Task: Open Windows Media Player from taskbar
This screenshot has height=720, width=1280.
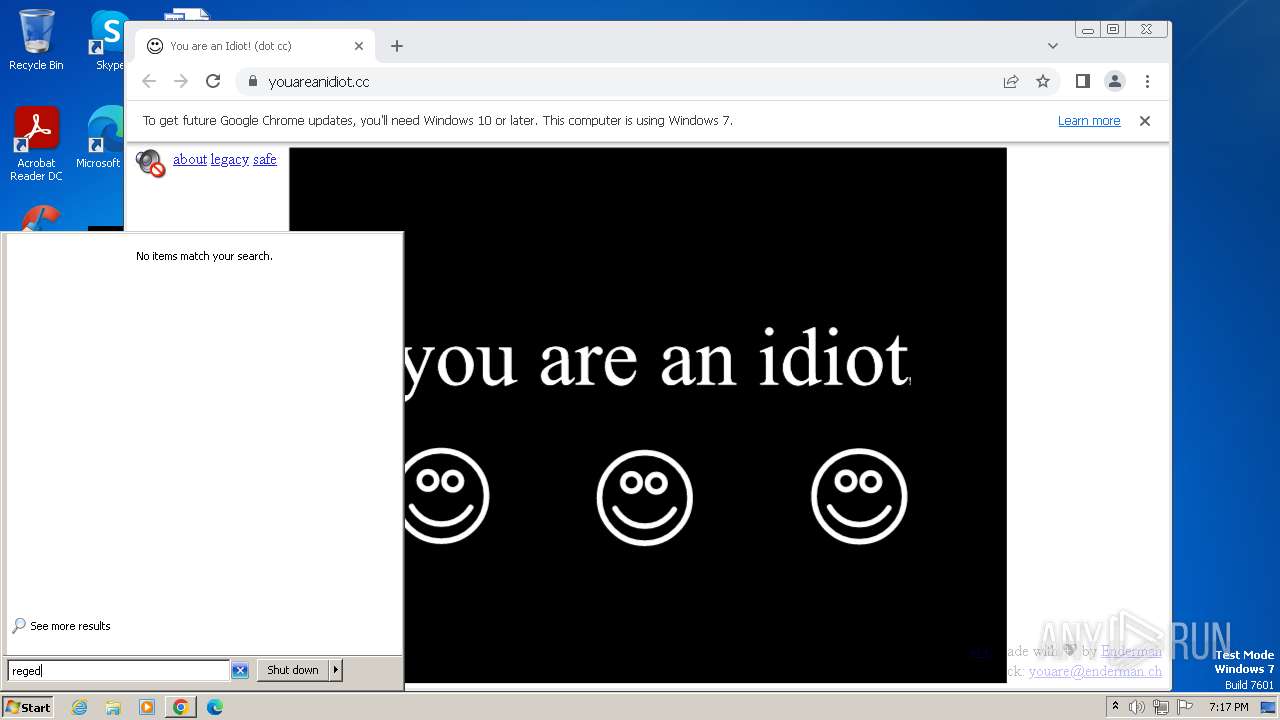Action: click(147, 707)
